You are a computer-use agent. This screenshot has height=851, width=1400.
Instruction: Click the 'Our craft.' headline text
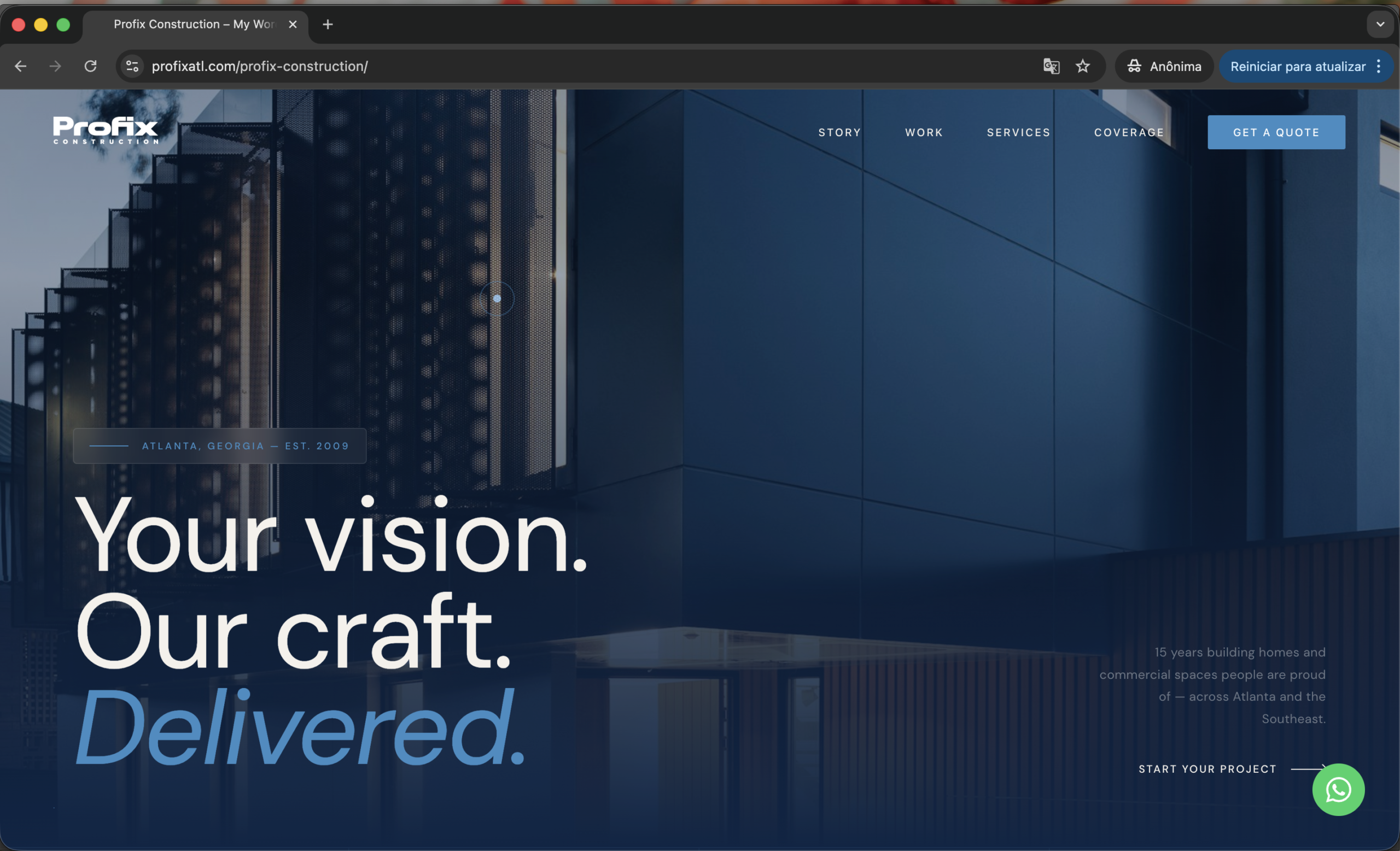pyautogui.click(x=293, y=631)
